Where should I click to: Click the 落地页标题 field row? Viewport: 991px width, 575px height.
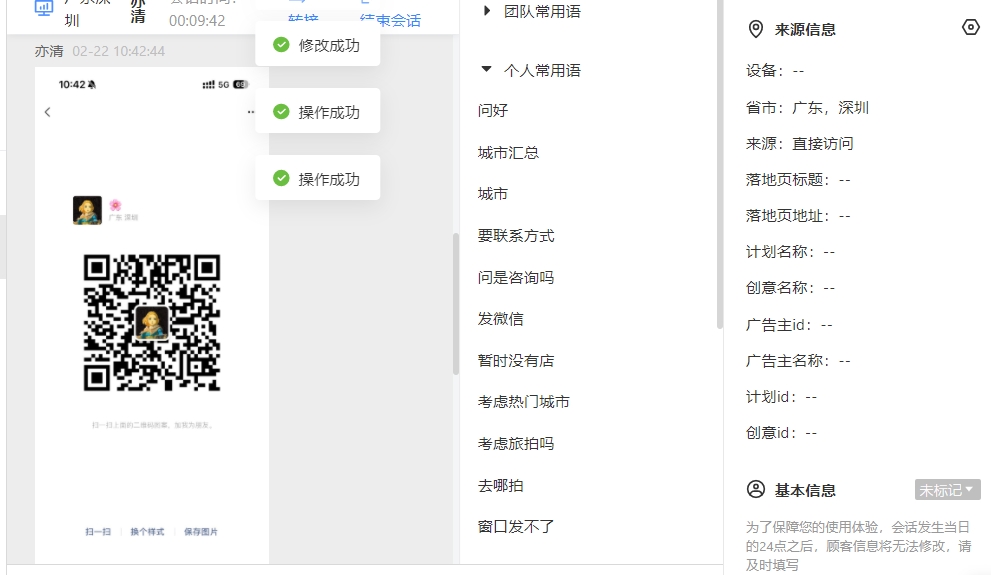click(x=798, y=180)
